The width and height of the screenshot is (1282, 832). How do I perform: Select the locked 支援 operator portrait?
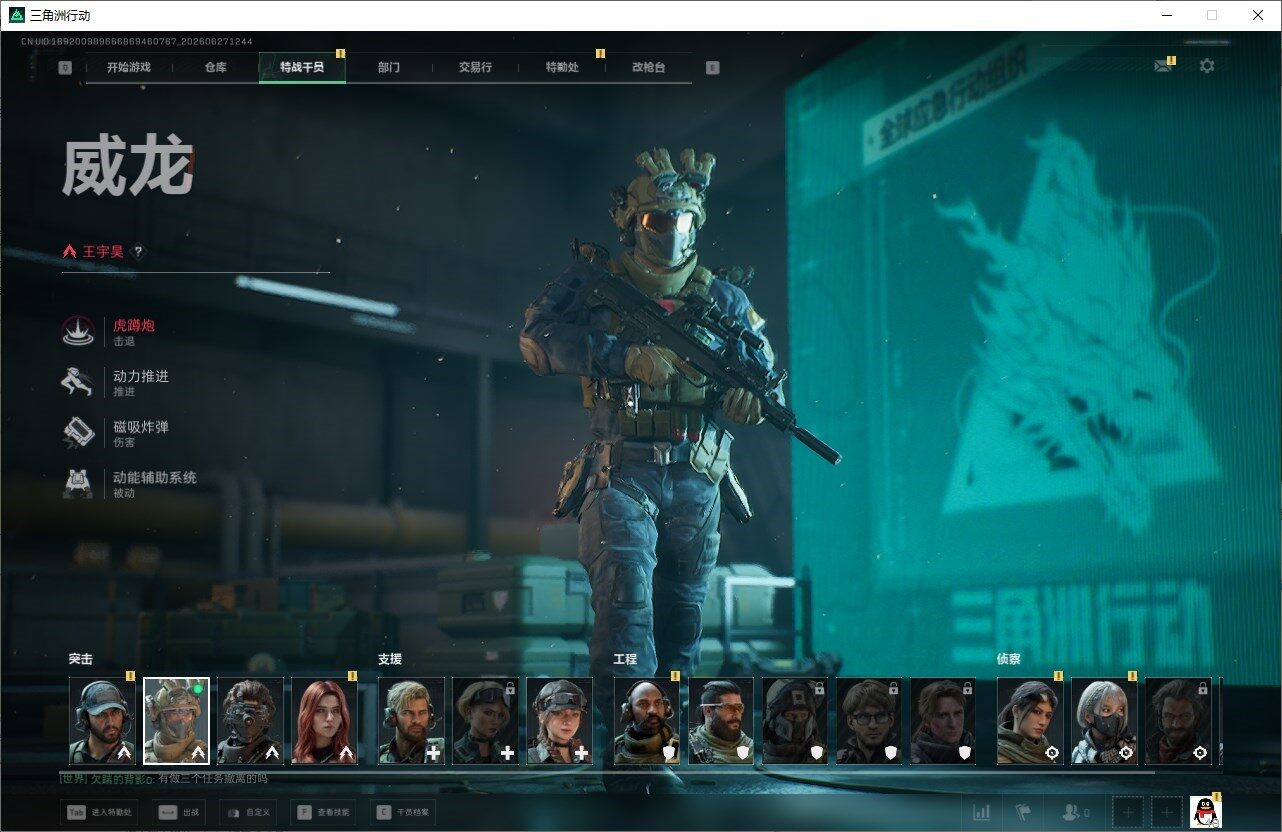click(485, 721)
